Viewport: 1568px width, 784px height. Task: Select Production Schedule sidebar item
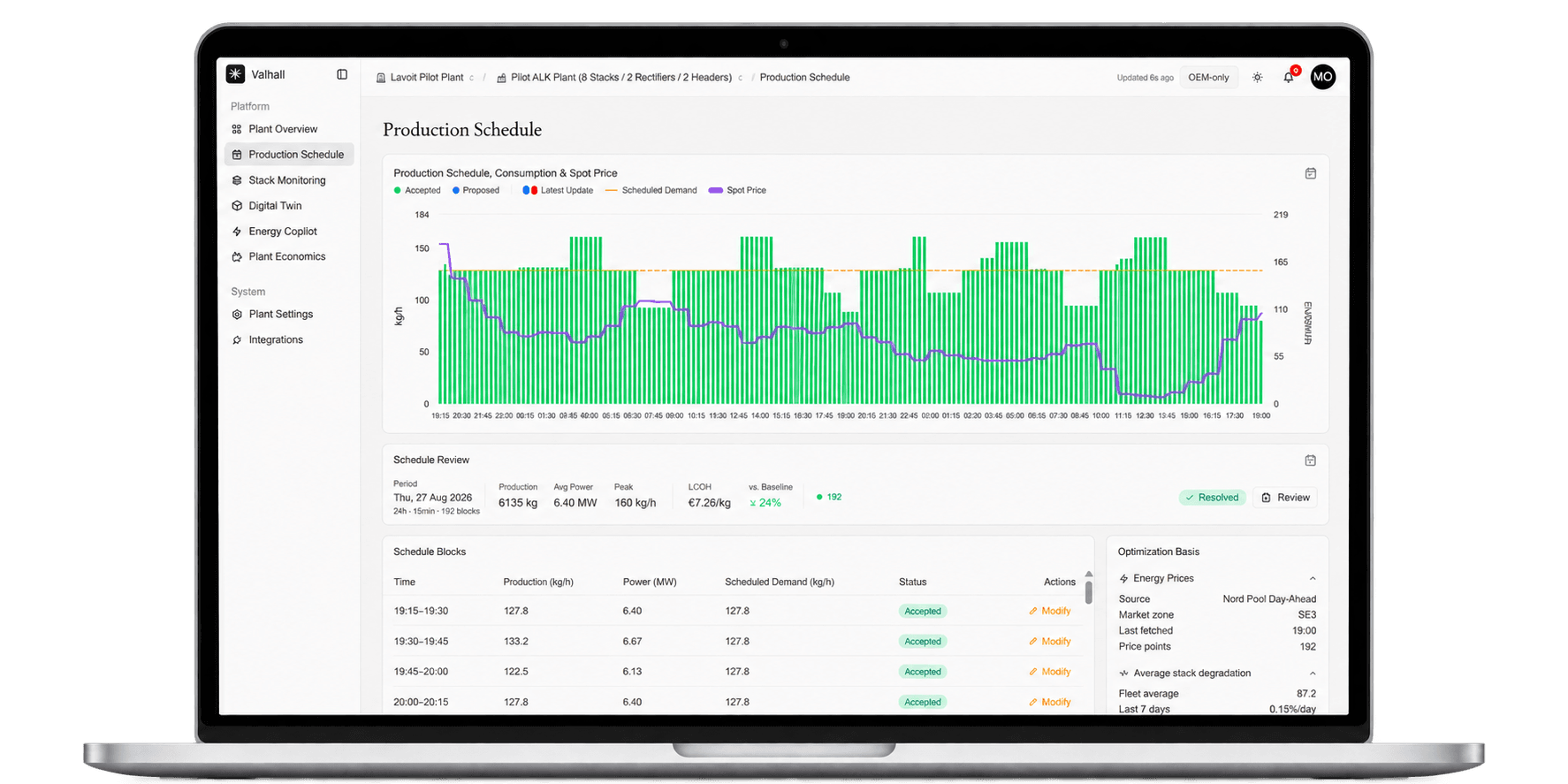coord(289,155)
